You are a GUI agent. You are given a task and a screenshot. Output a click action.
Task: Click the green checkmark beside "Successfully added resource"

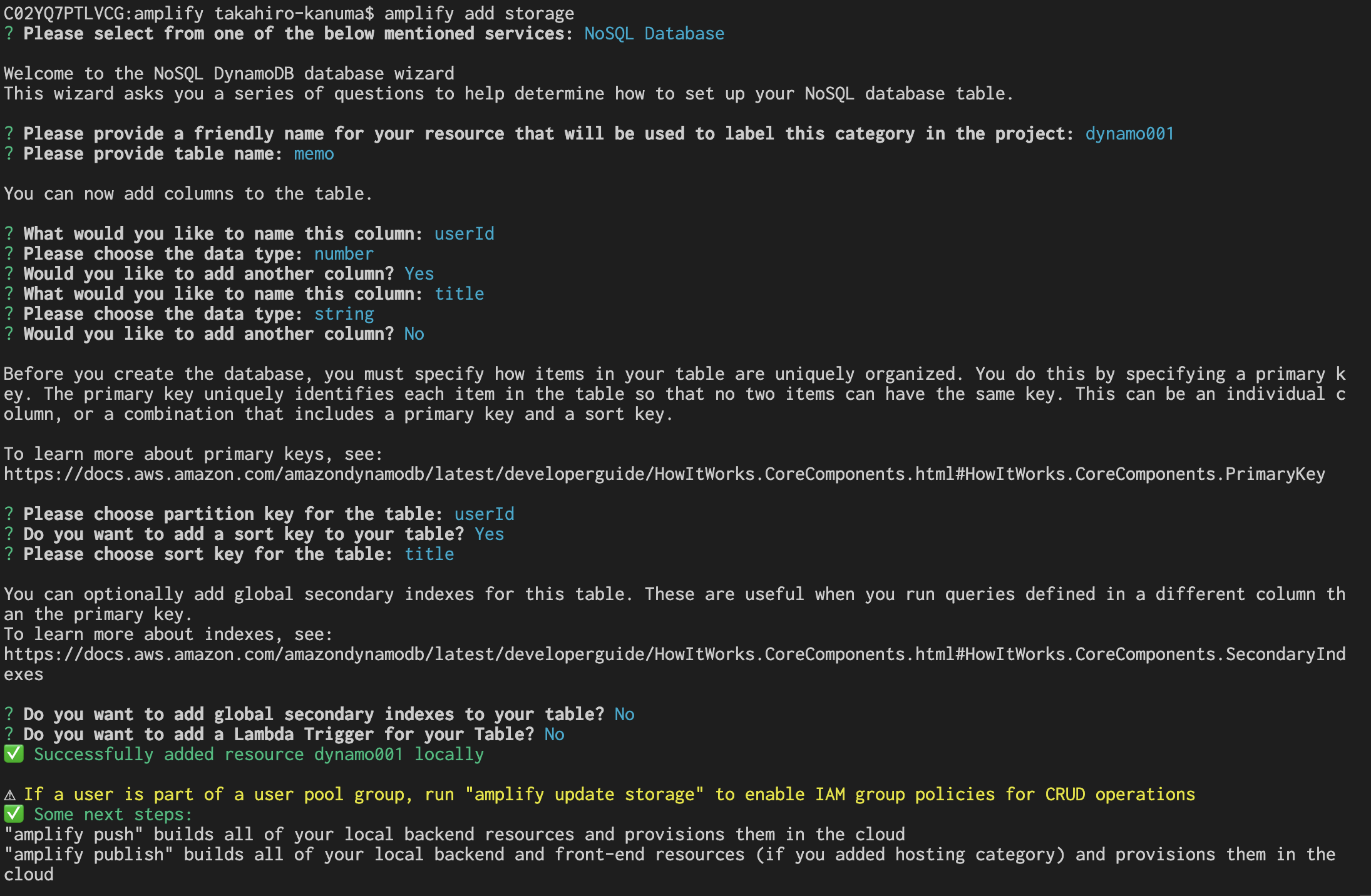click(14, 754)
